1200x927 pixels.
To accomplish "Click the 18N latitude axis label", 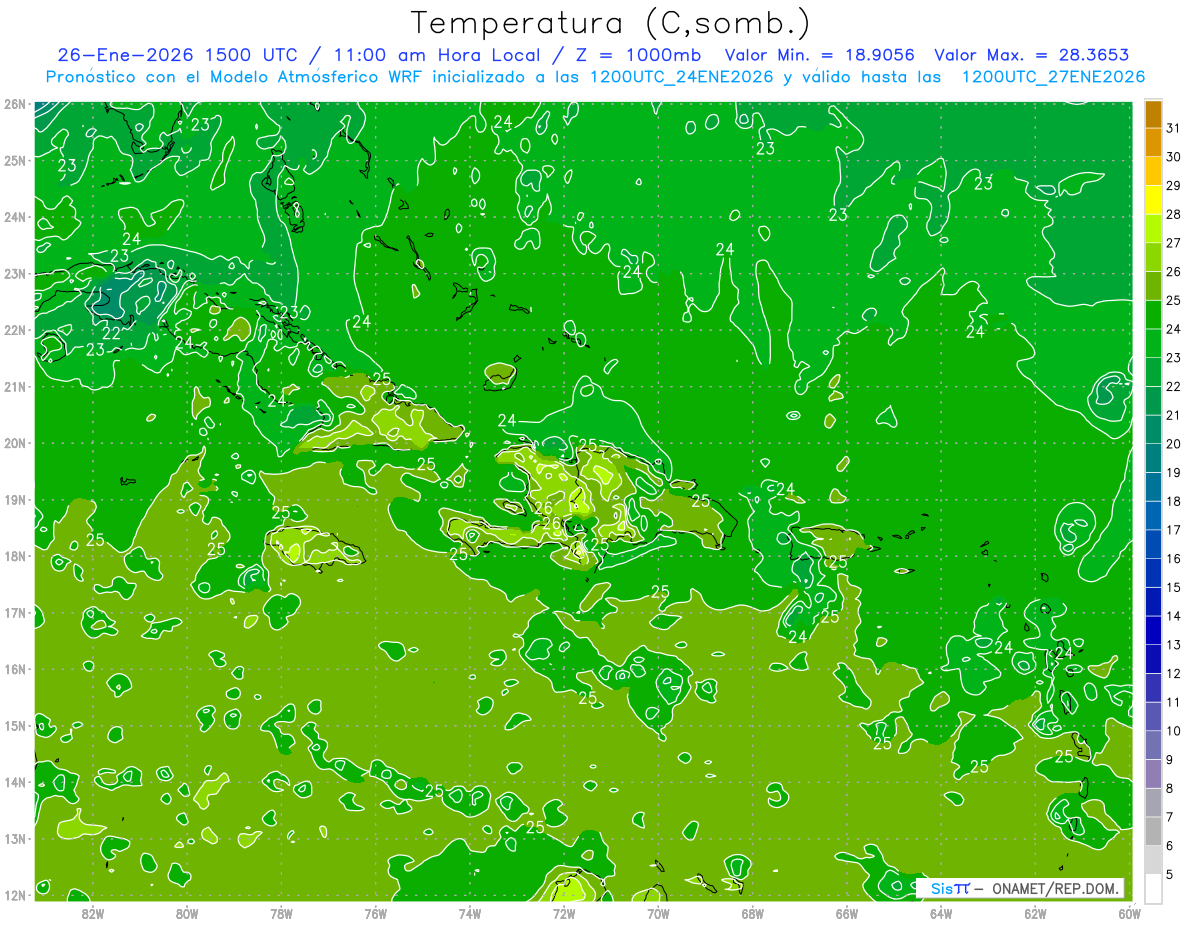I will [15, 556].
